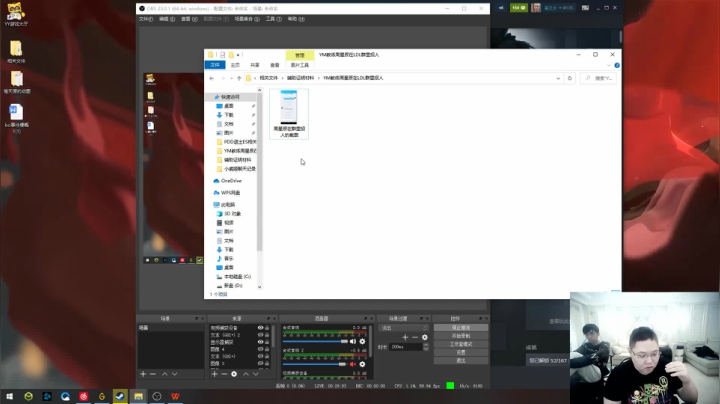This screenshot has height=404, width=720.
Task: Hide the 视频捕获设备 source with eye icon
Action: [x=260, y=328]
